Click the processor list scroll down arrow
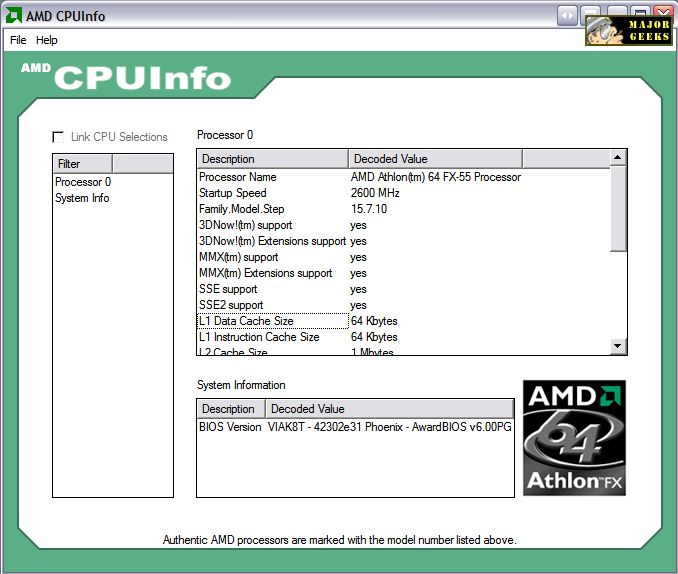 point(618,346)
